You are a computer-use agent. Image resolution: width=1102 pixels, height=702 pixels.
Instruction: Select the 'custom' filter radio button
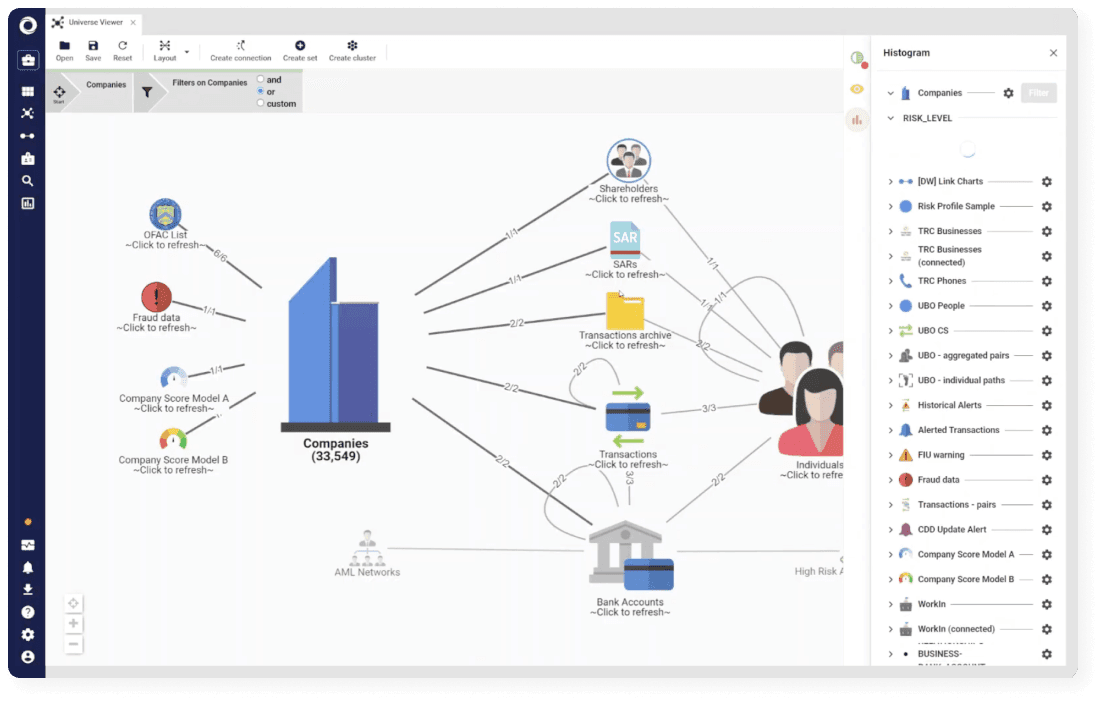coord(261,103)
